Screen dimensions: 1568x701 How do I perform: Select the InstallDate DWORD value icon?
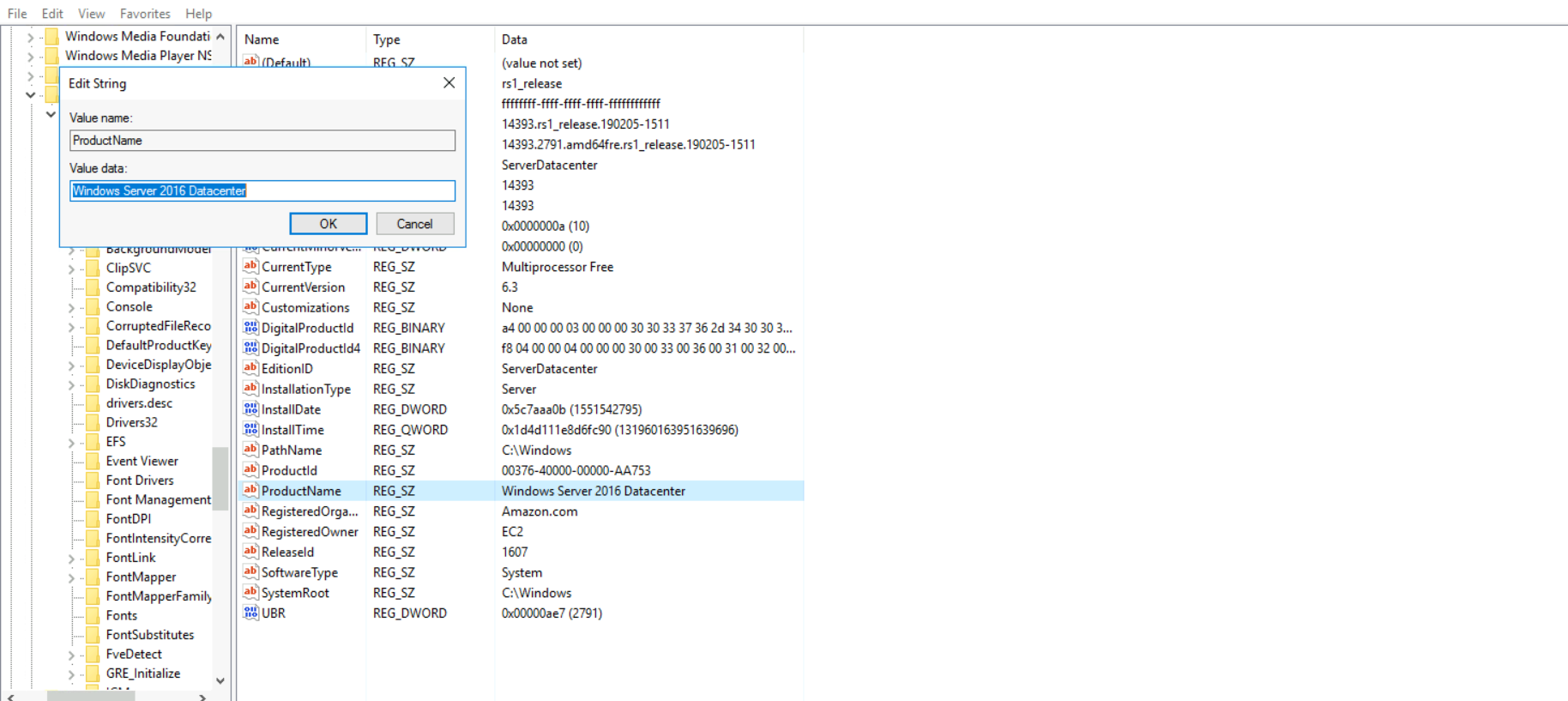[x=250, y=409]
